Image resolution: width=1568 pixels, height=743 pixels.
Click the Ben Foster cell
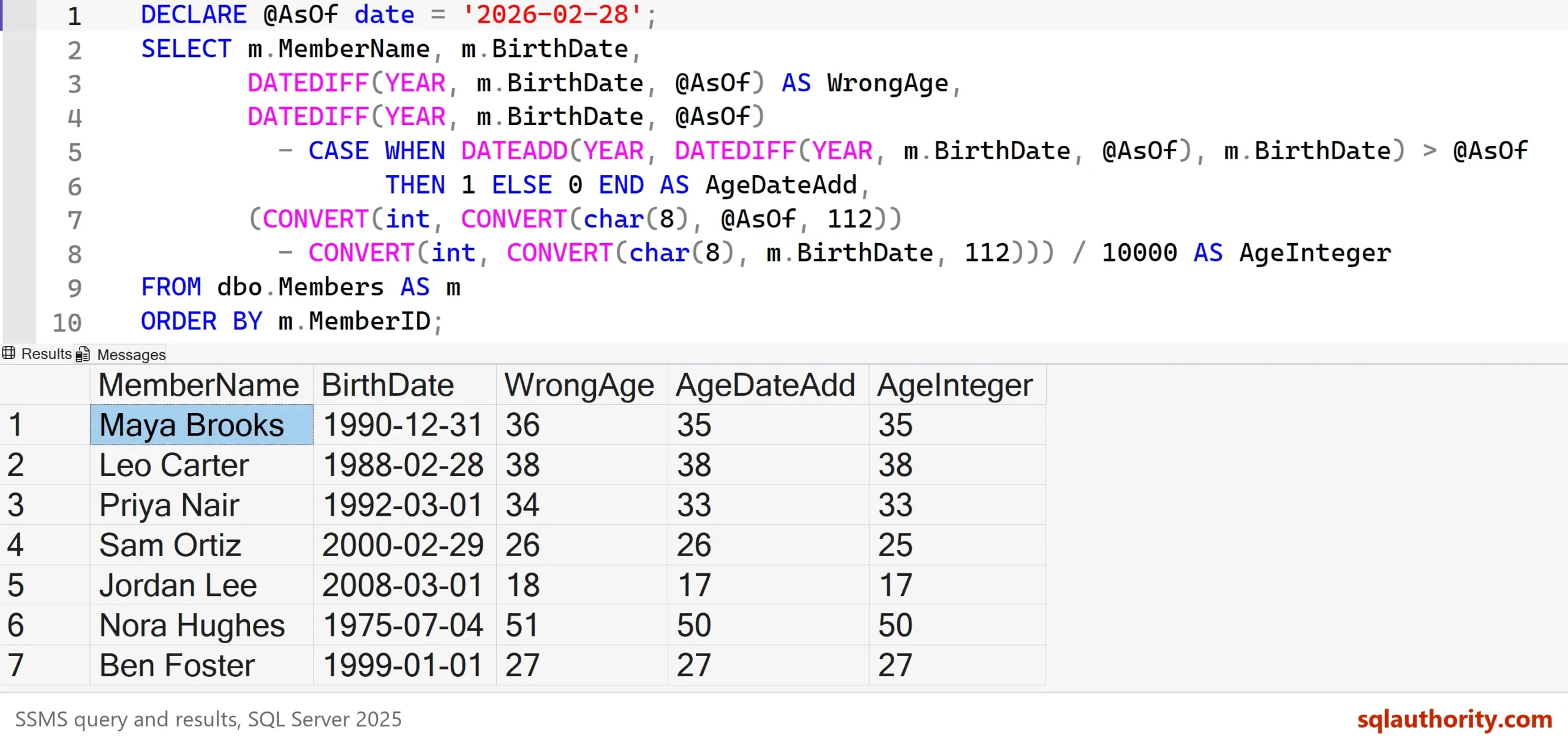pyautogui.click(x=202, y=665)
